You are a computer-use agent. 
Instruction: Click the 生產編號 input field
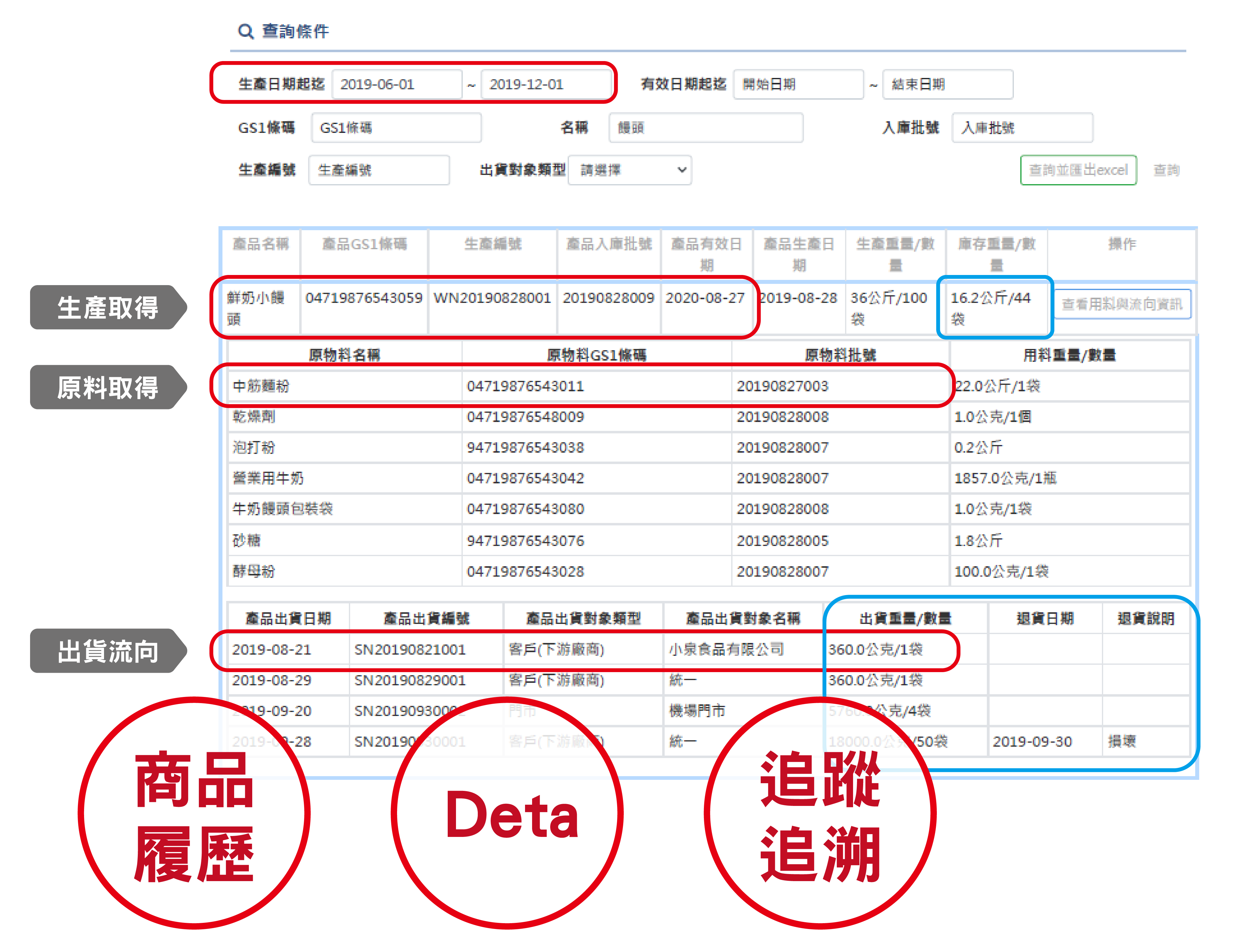378,170
